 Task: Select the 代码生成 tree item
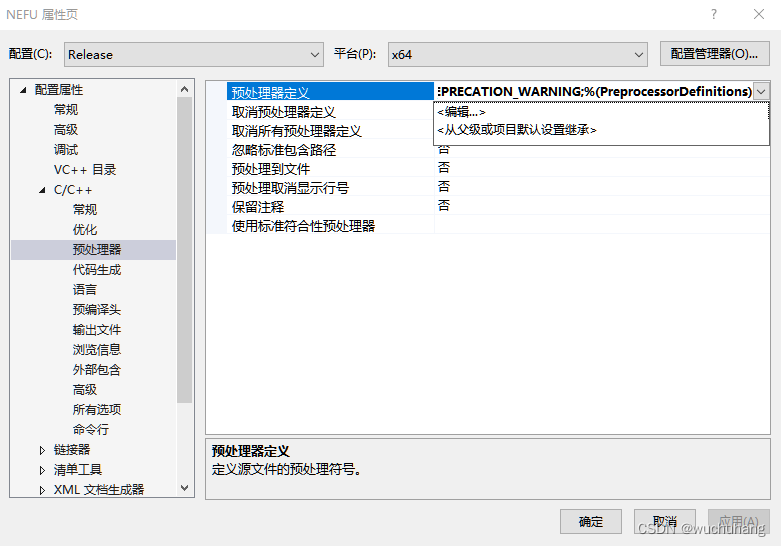(97, 270)
